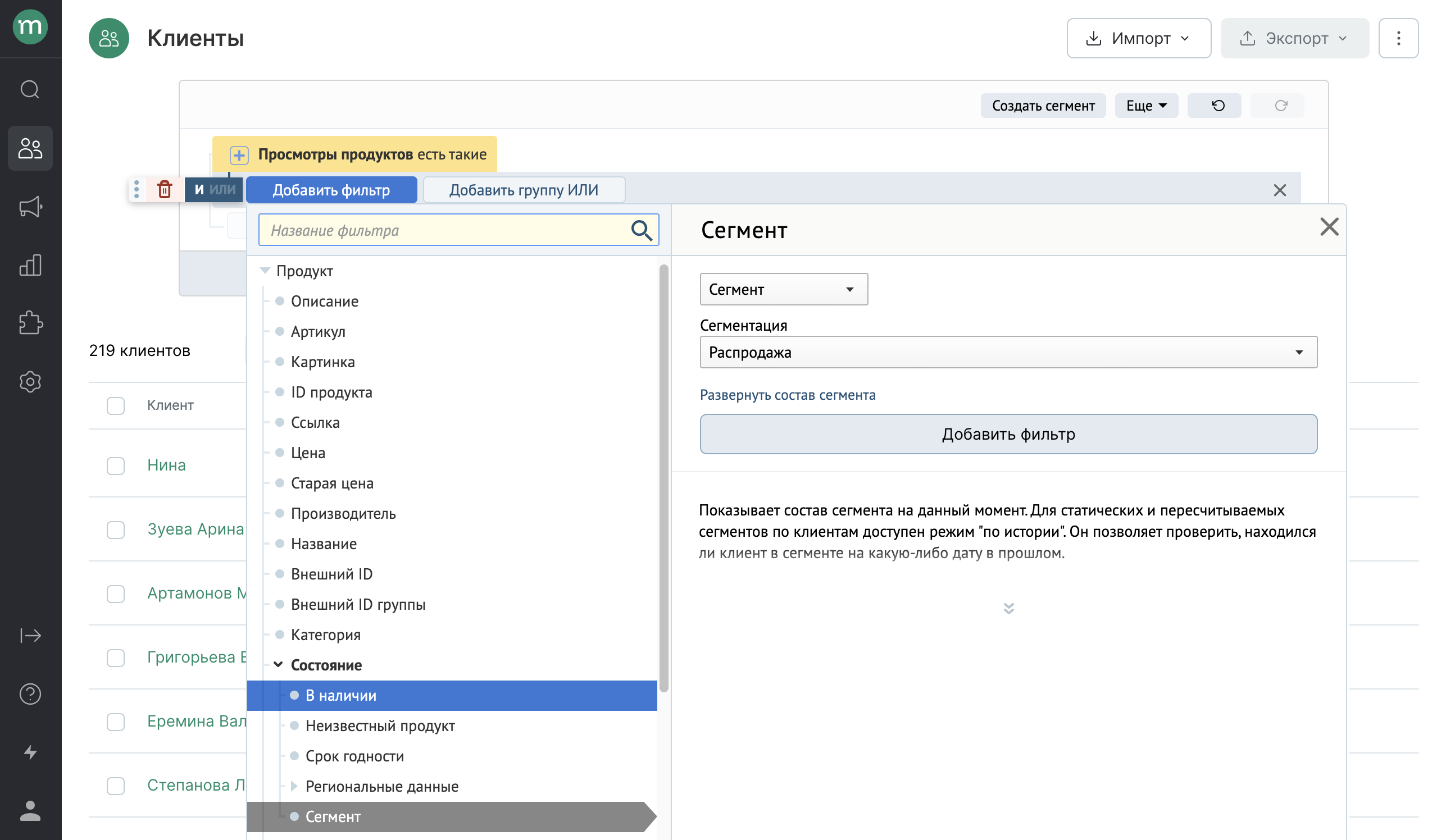Image resolution: width=1446 pixels, height=840 pixels.
Task: Click Развернуть состав сегмента link
Action: (x=787, y=395)
